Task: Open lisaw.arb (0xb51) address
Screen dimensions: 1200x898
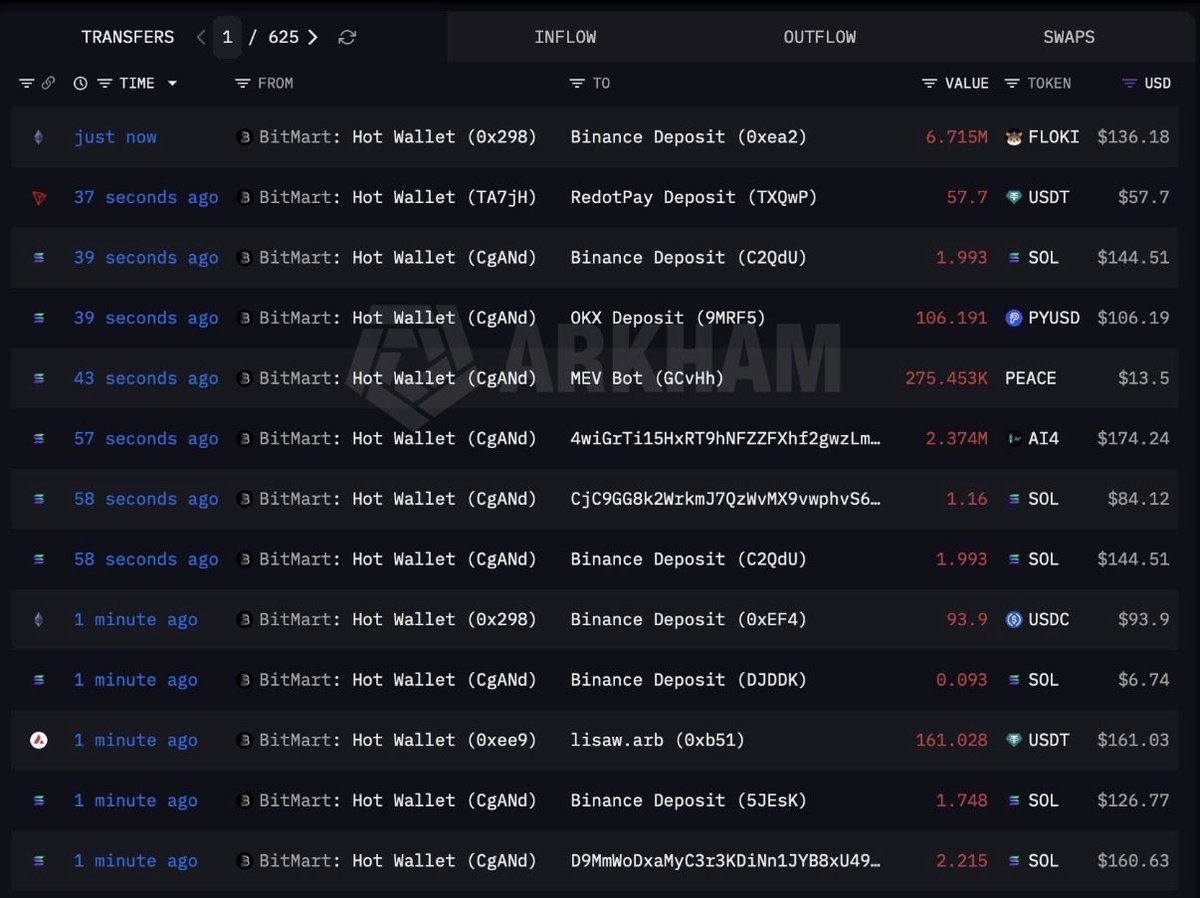Action: tap(657, 740)
